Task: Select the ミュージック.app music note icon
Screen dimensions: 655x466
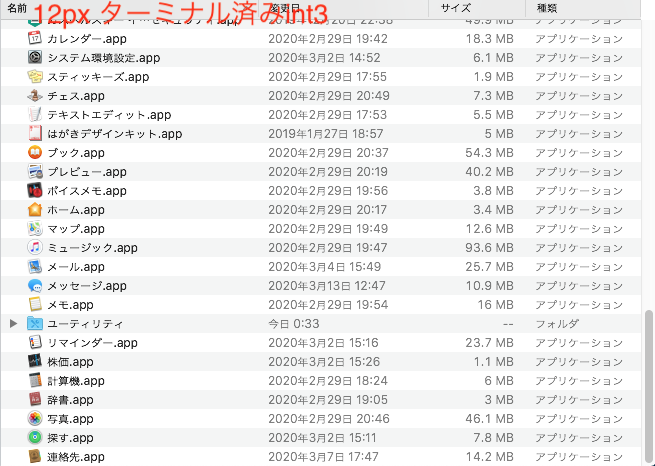Action: pyautogui.click(x=35, y=248)
